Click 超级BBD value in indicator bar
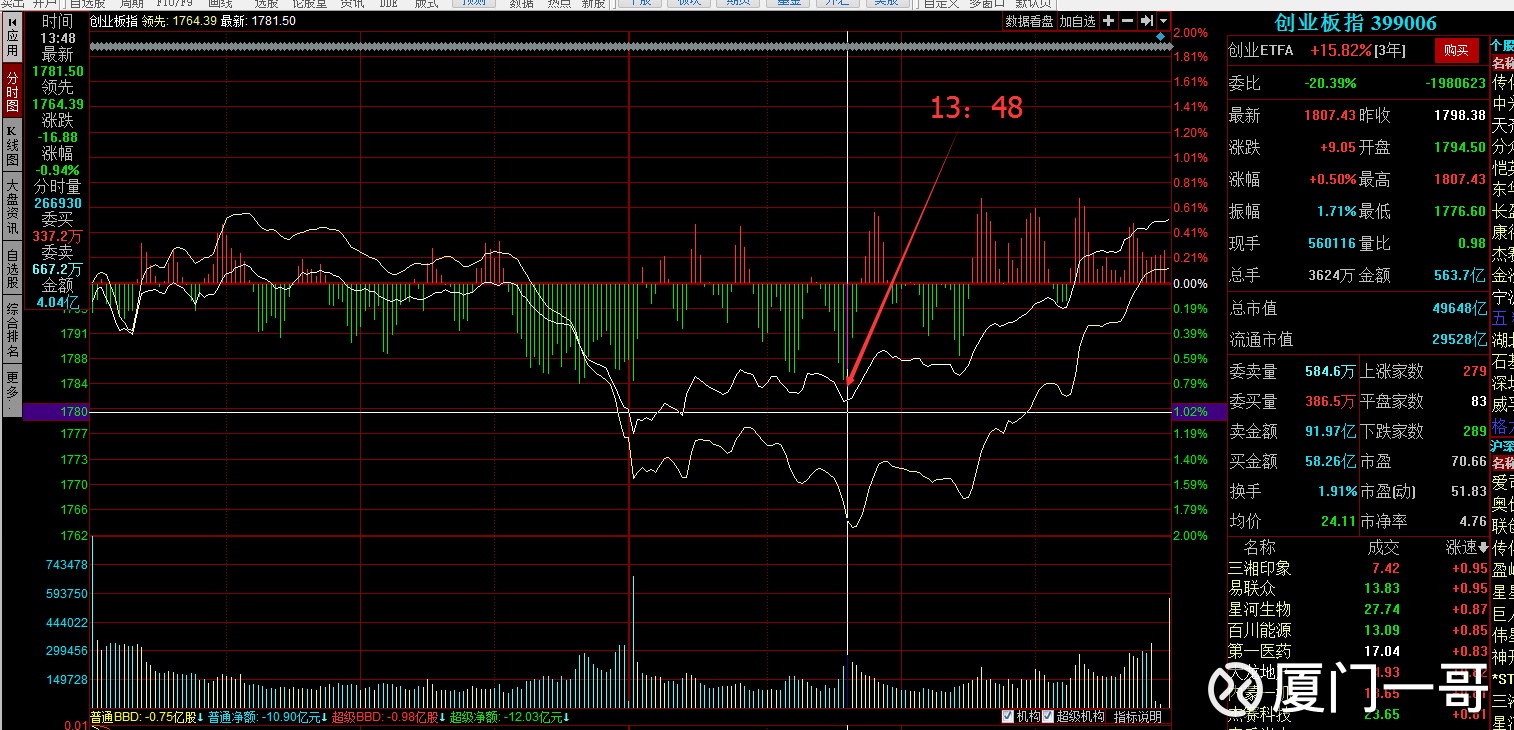1514x730 pixels. [x=389, y=717]
